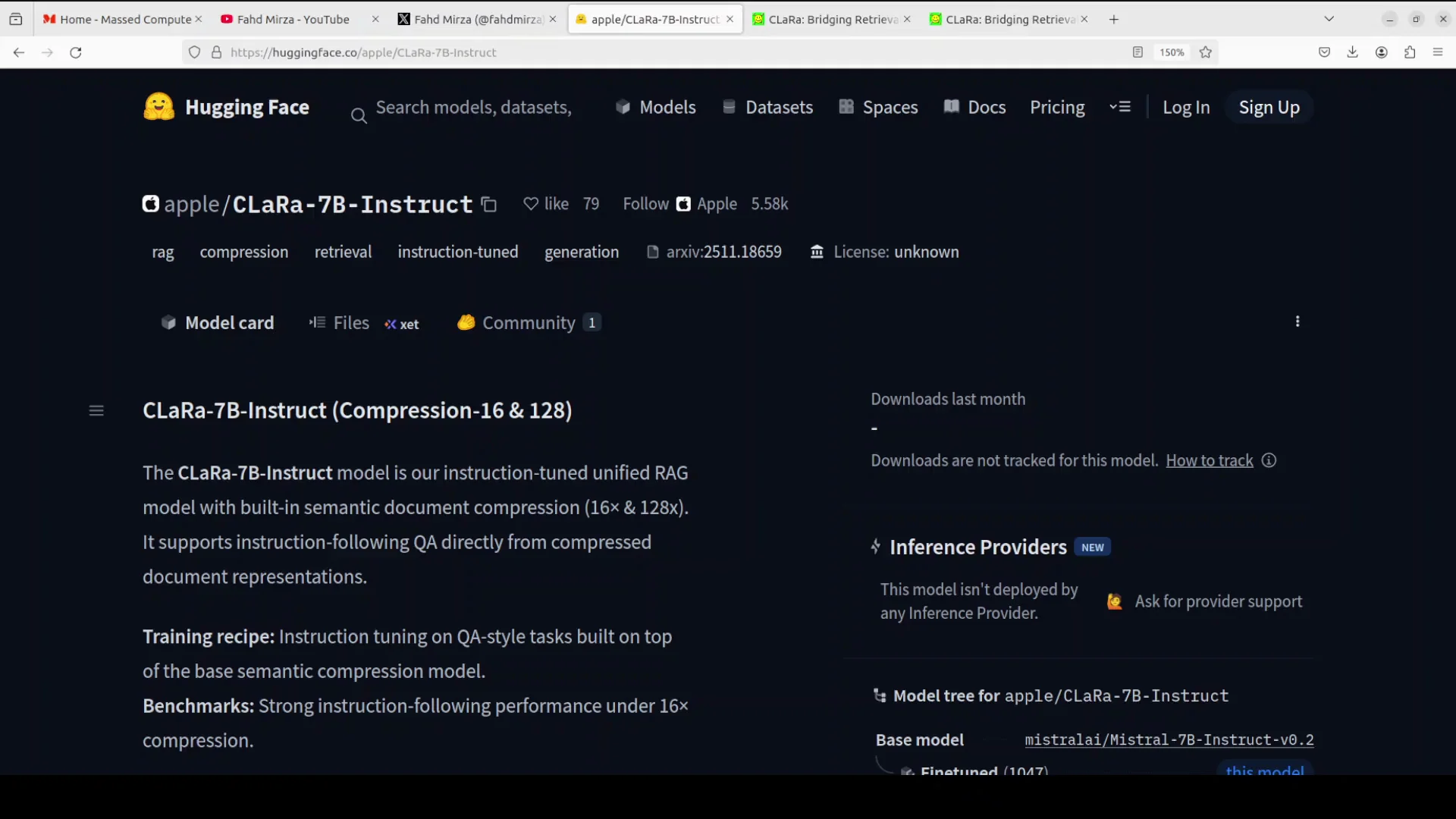Copy the model name to clipboard
The height and width of the screenshot is (819, 1456).
(488, 204)
